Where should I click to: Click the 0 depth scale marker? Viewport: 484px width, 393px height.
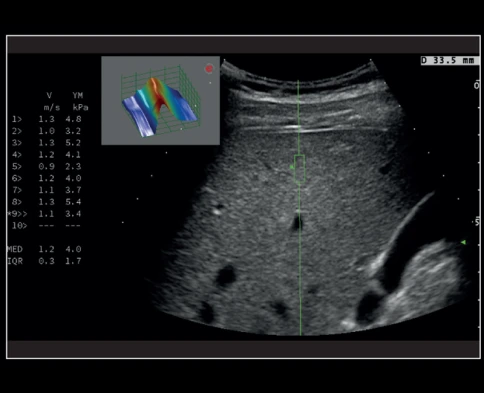click(x=477, y=85)
